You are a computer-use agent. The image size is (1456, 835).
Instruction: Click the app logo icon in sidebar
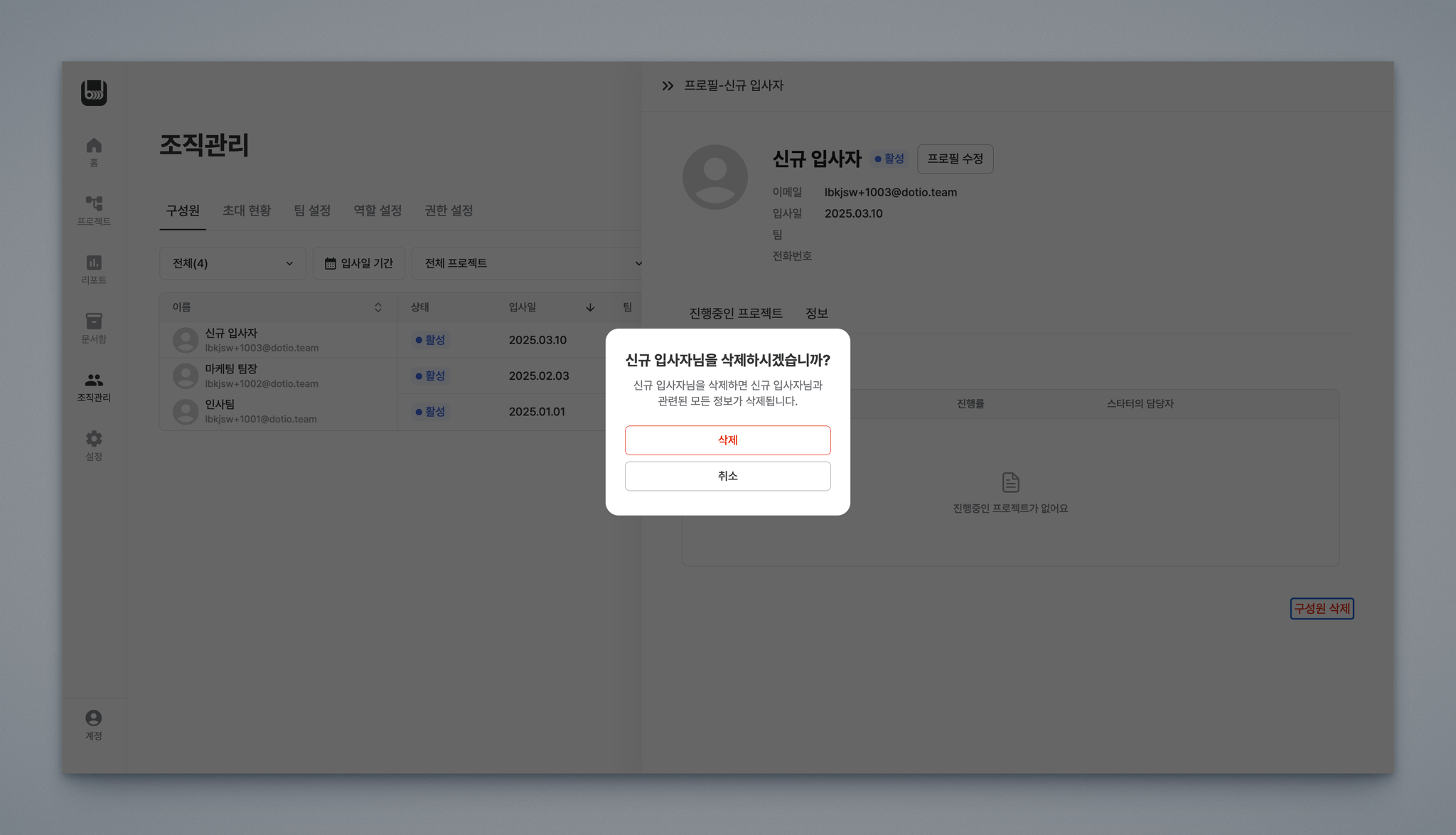(94, 92)
